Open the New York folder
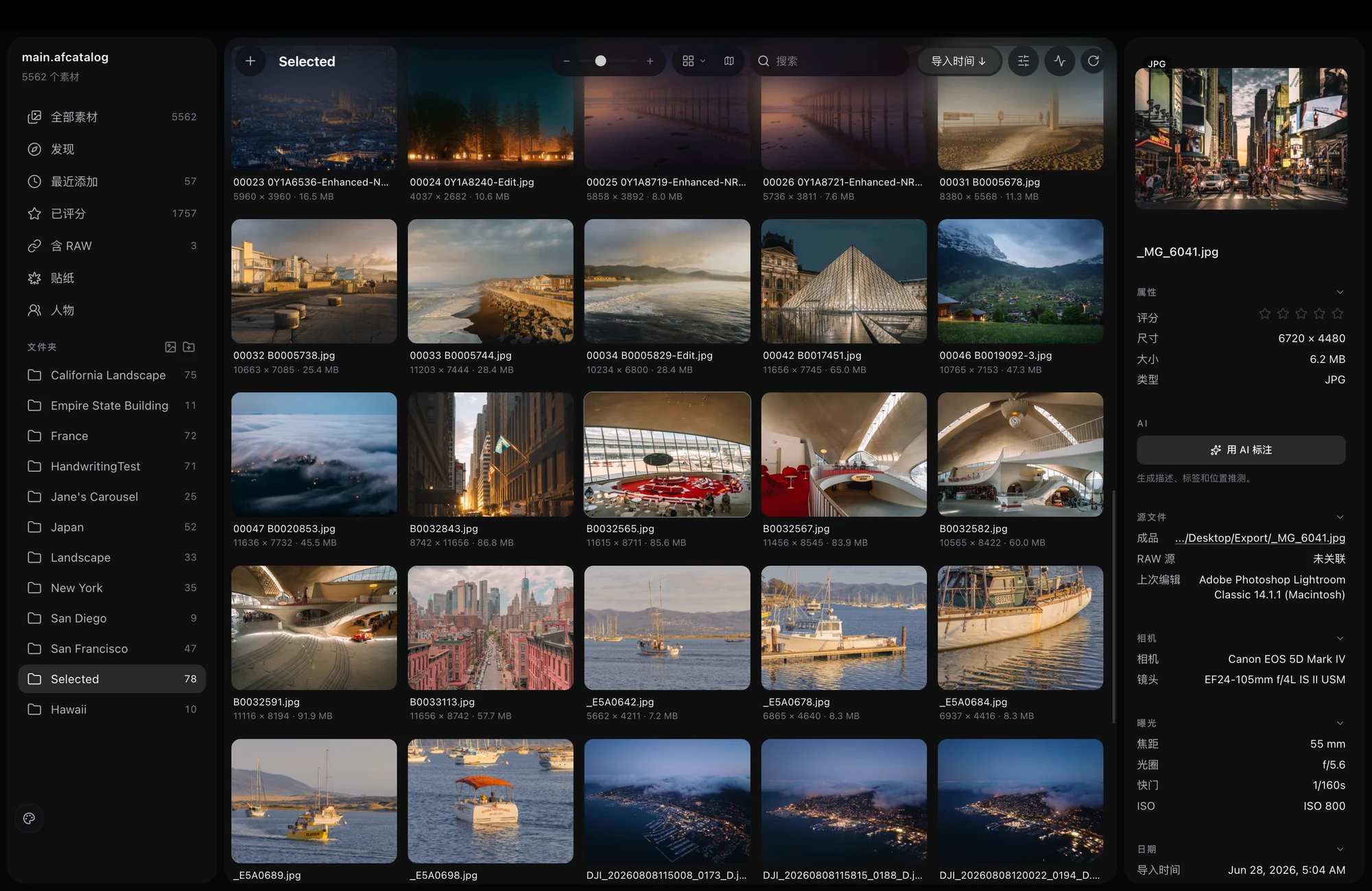Viewport: 1372px width, 891px height. [112, 588]
